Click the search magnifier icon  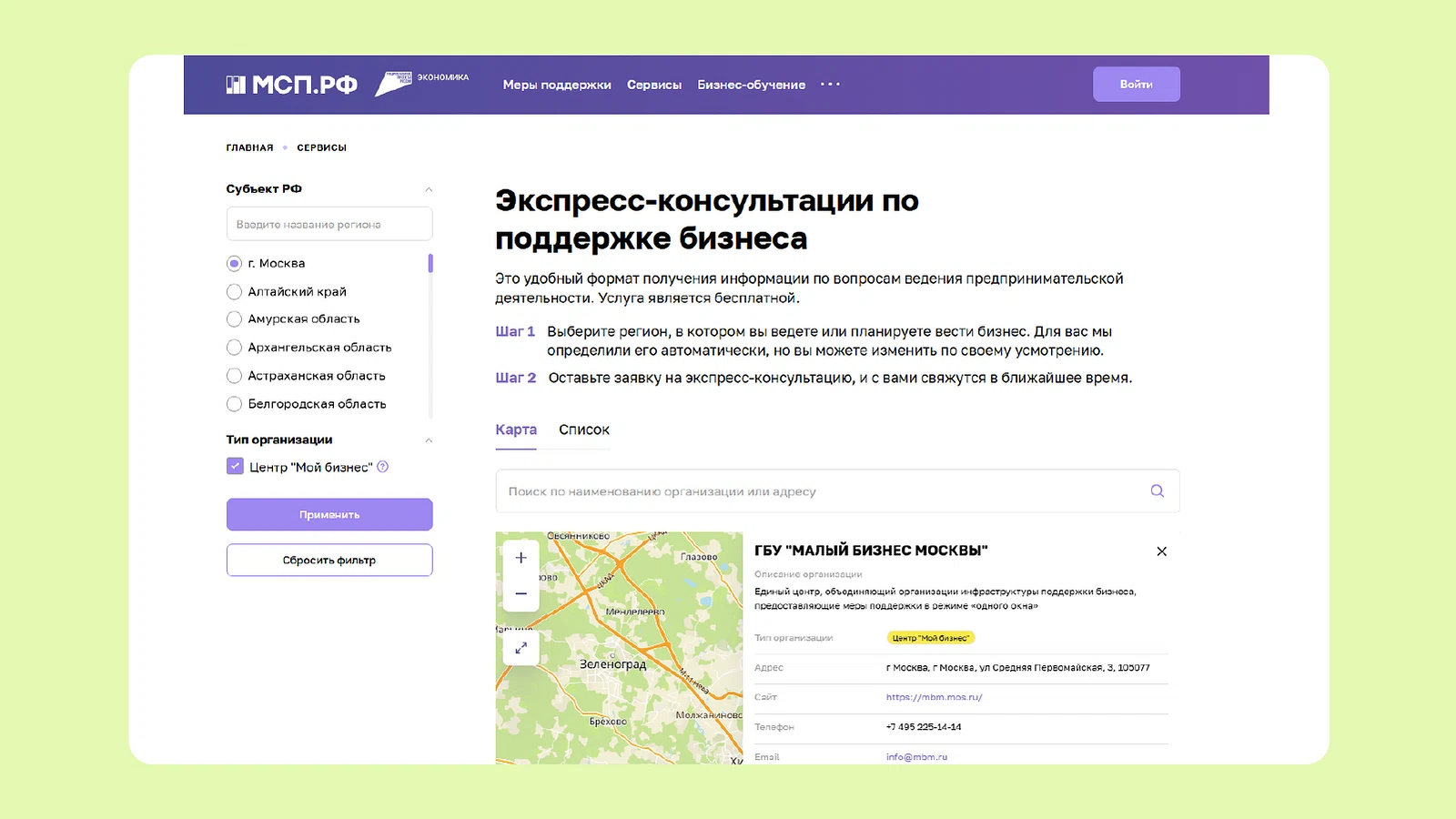point(1157,490)
